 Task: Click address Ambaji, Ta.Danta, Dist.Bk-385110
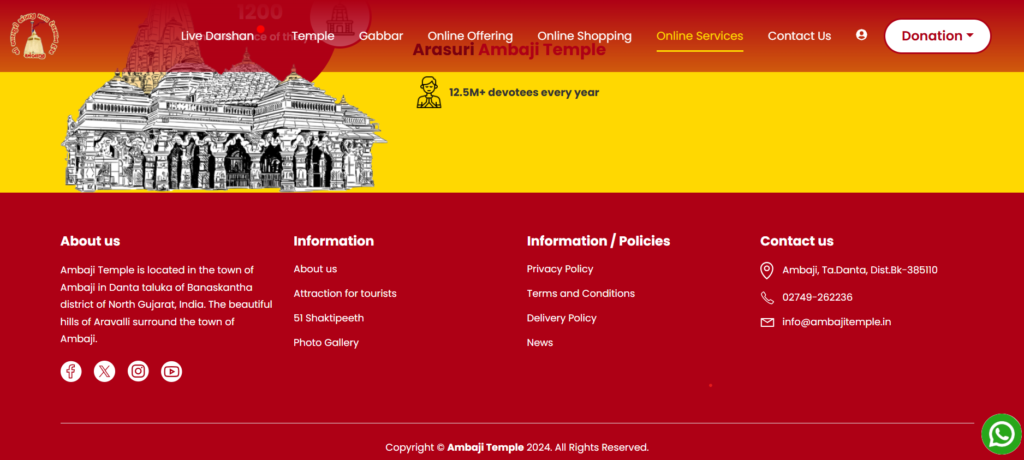click(859, 270)
